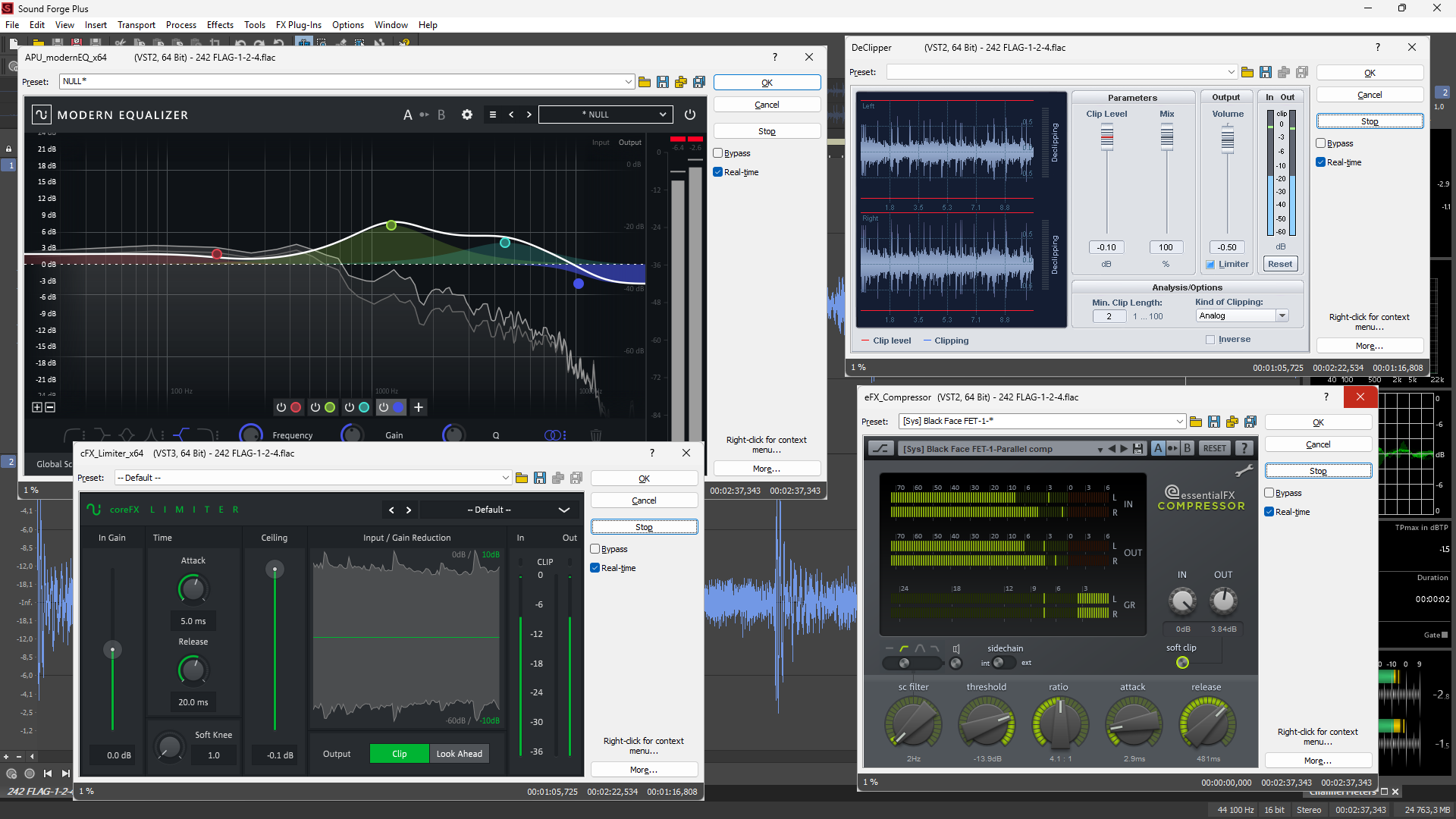This screenshot has height=819, width=1456.
Task: Select compressor B comparison slot
Action: 1188,448
